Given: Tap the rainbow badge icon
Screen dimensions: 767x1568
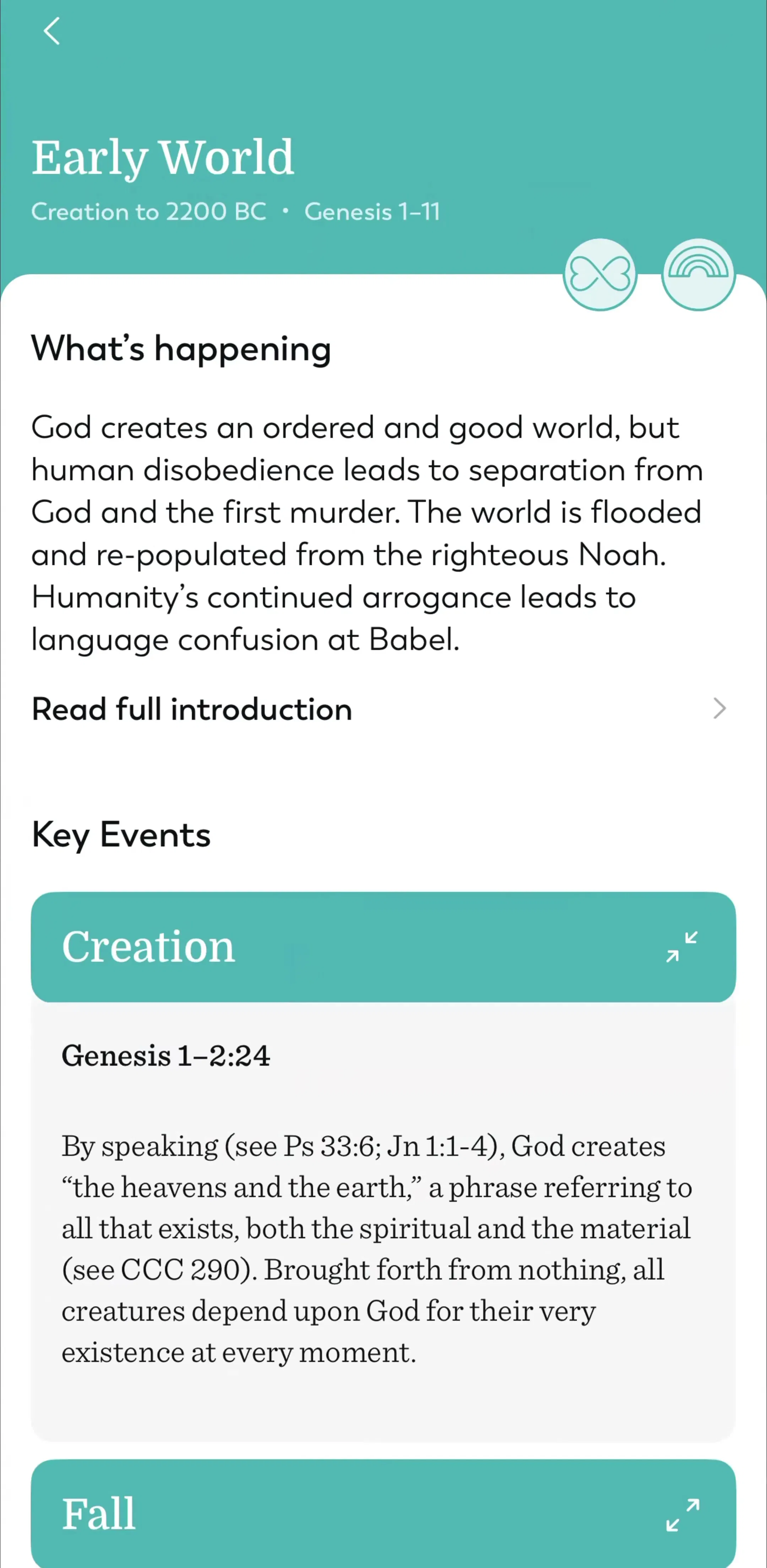Looking at the screenshot, I should tap(698, 275).
